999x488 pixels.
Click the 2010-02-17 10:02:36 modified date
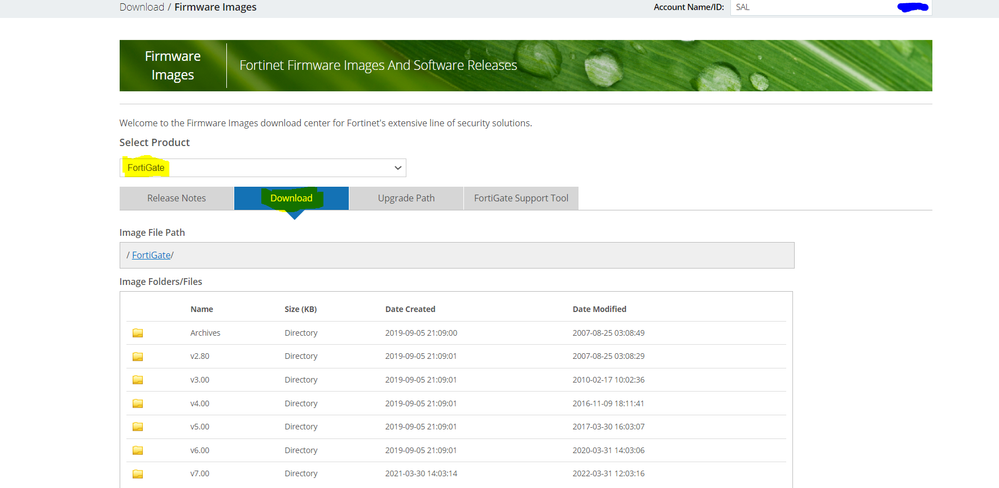(608, 380)
